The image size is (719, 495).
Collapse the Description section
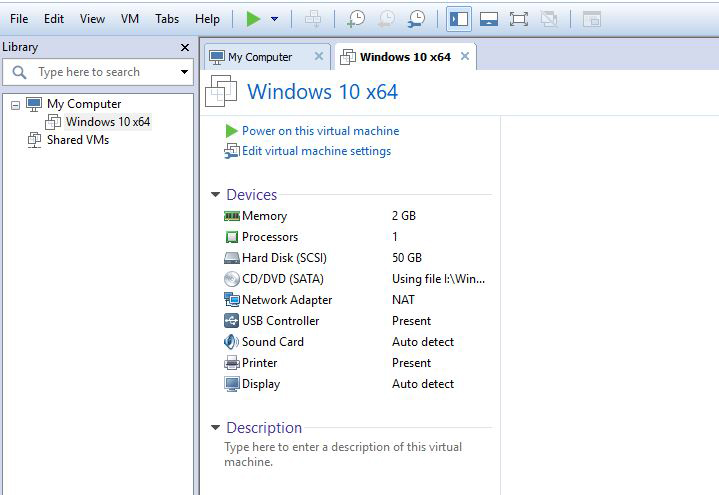point(215,428)
